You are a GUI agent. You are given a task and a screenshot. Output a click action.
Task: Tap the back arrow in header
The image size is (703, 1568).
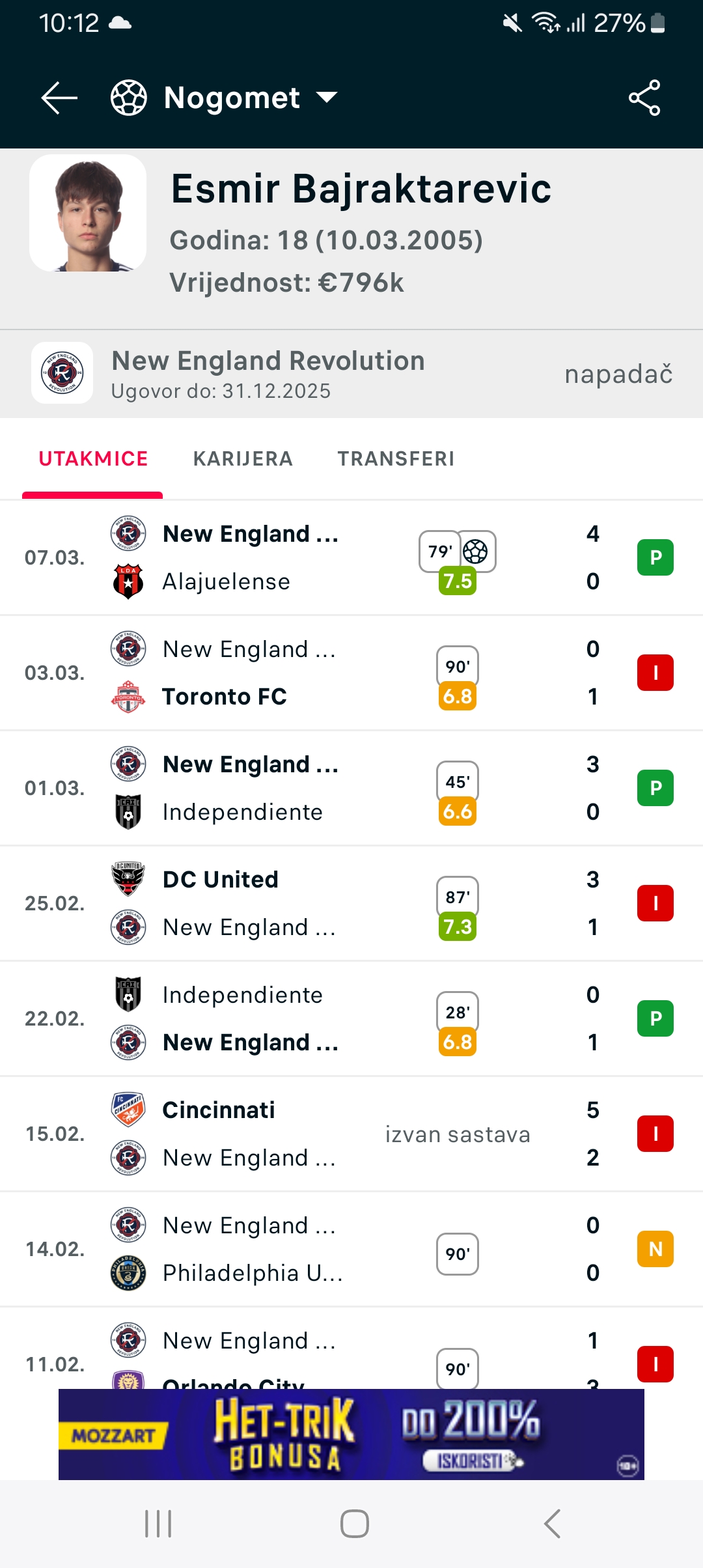point(59,98)
